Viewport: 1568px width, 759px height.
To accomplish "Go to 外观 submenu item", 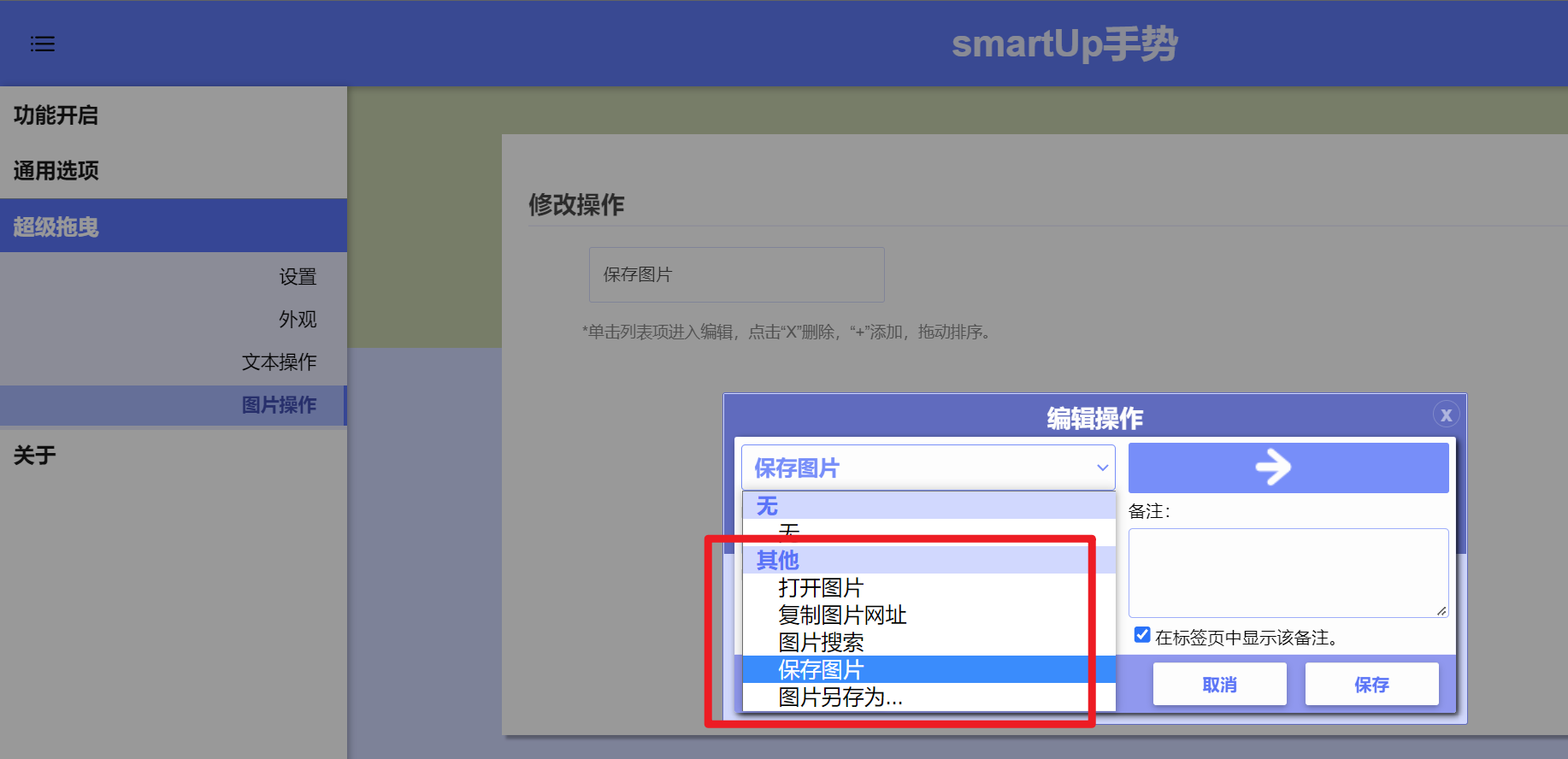I will (x=298, y=320).
